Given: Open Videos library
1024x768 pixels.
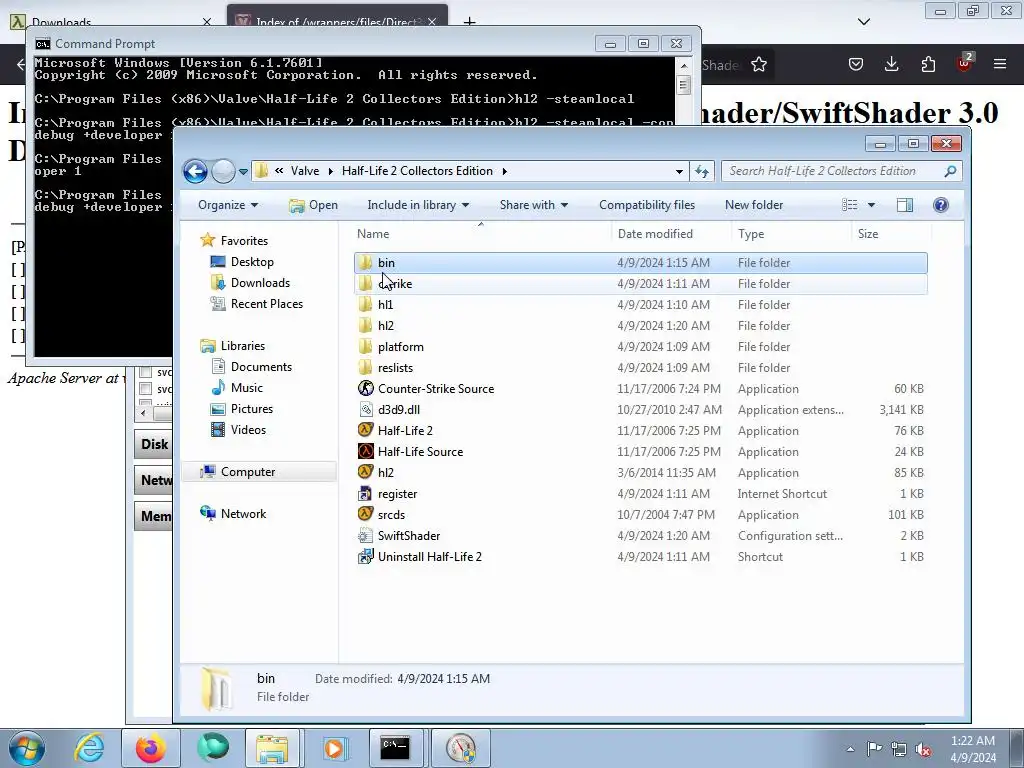Looking at the screenshot, I should pos(248,430).
